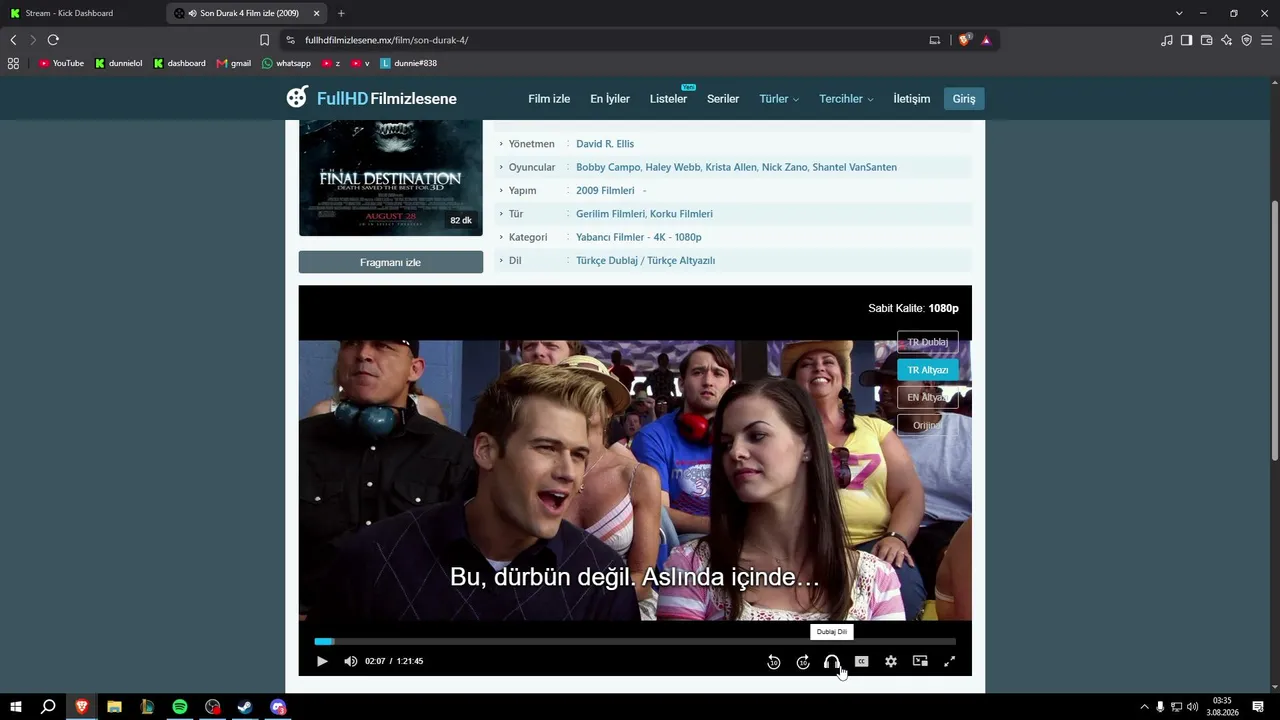Select the TR Altyazı subtitle option
Screen dimensions: 1280x720
point(928,370)
